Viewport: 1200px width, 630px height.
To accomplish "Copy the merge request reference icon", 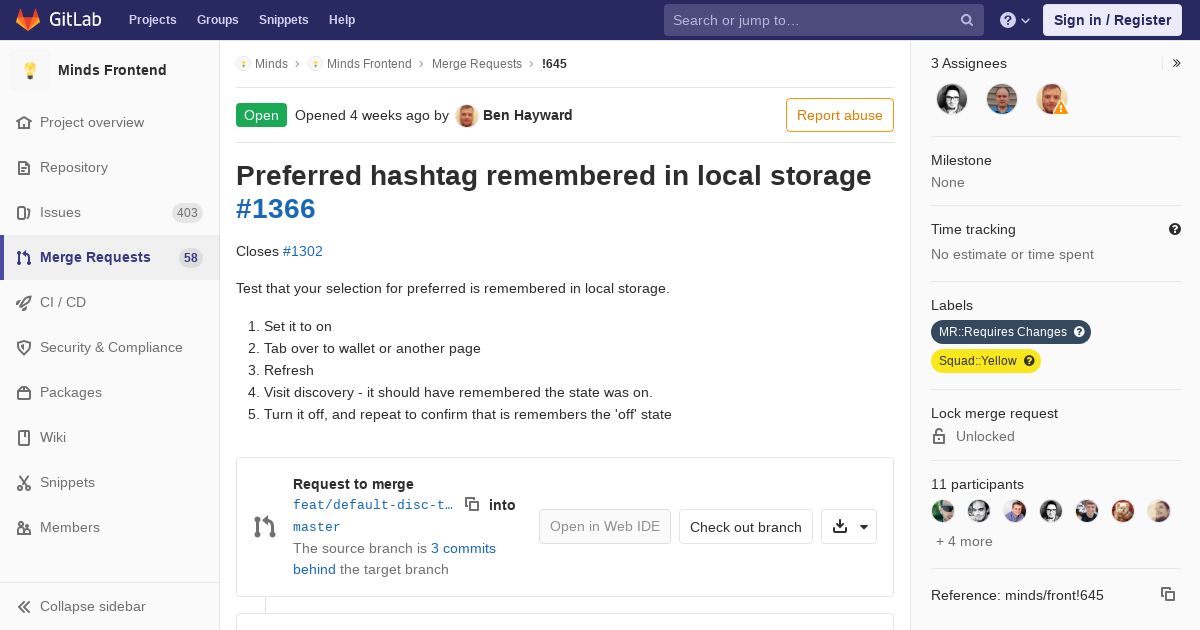I will (x=1167, y=594).
